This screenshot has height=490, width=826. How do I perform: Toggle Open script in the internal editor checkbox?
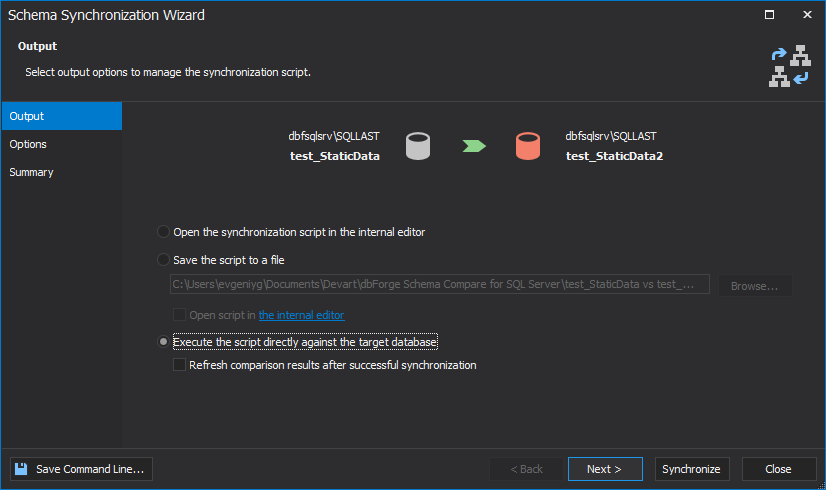[179, 315]
